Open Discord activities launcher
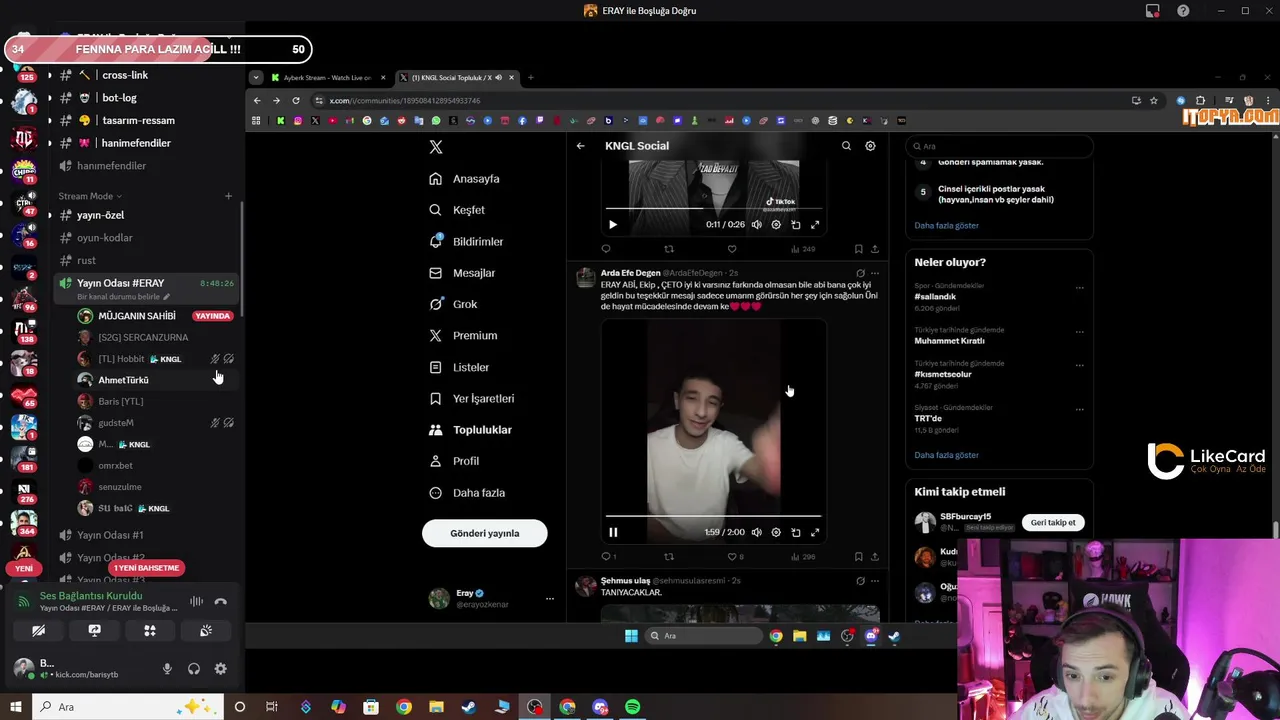The width and height of the screenshot is (1280, 720). 150,631
